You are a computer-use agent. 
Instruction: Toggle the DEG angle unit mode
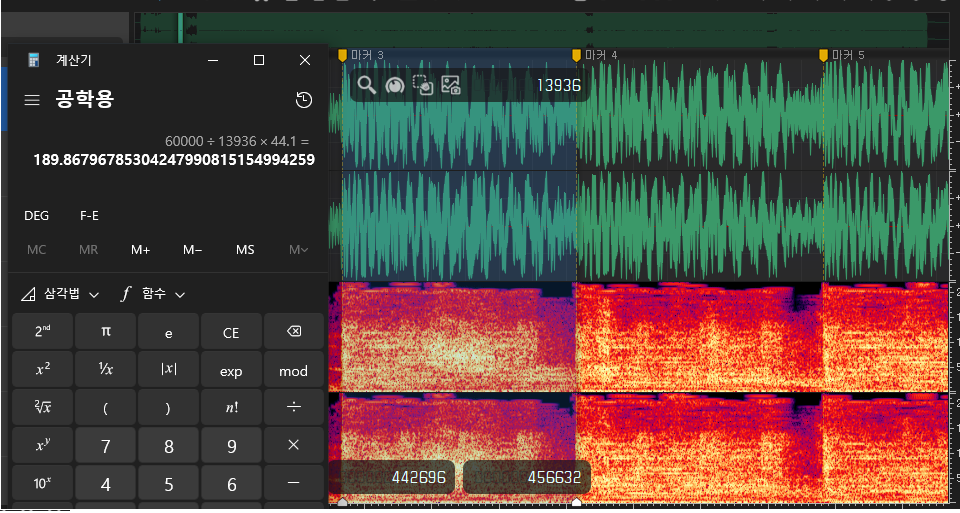click(37, 215)
